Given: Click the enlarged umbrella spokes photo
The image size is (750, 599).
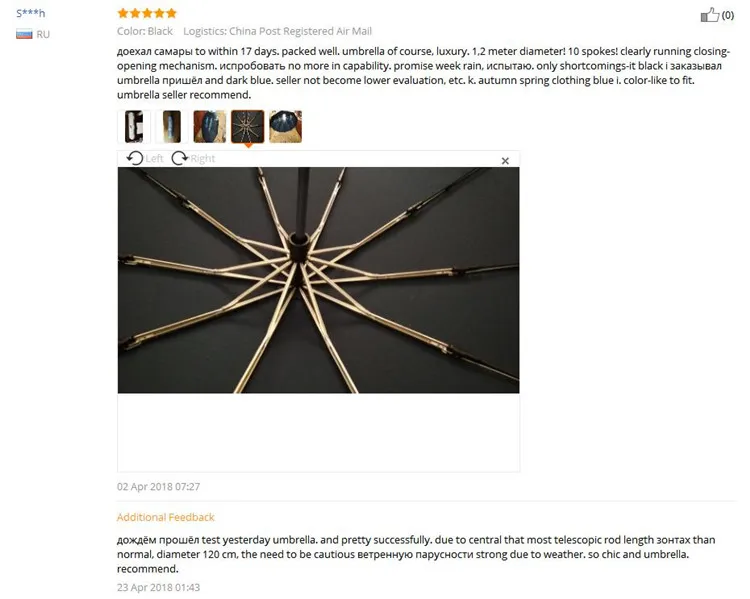Looking at the screenshot, I should 319,280.
